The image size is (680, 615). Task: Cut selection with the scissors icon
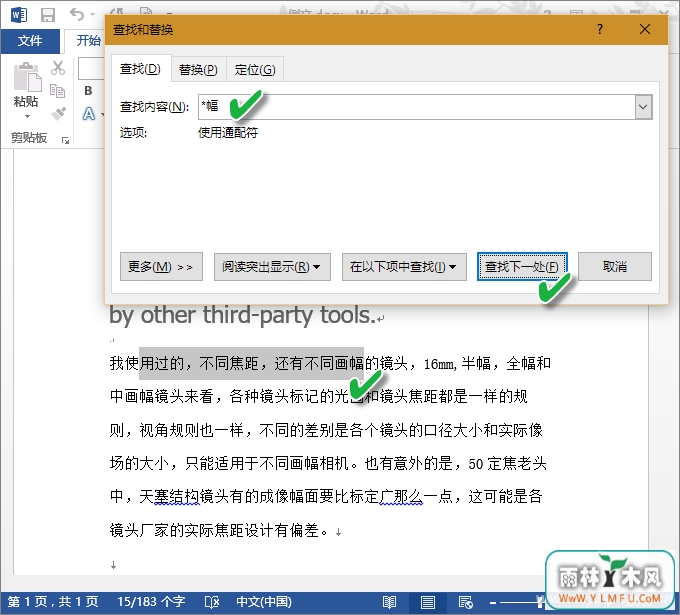tap(58, 68)
